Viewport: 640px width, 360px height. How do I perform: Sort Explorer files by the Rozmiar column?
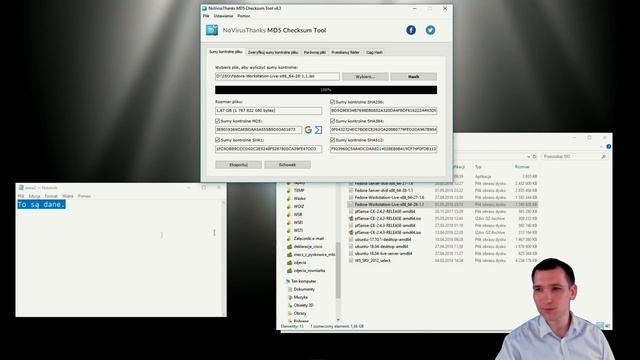[x=522, y=167]
